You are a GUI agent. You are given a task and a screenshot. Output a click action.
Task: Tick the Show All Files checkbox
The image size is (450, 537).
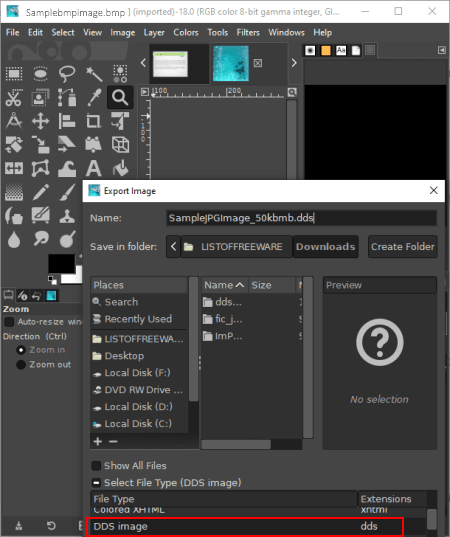click(96, 466)
